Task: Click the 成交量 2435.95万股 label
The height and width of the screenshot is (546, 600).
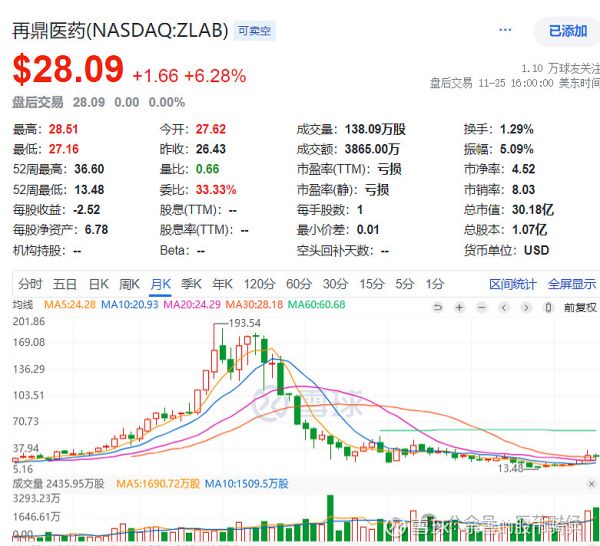Action: tap(59, 484)
